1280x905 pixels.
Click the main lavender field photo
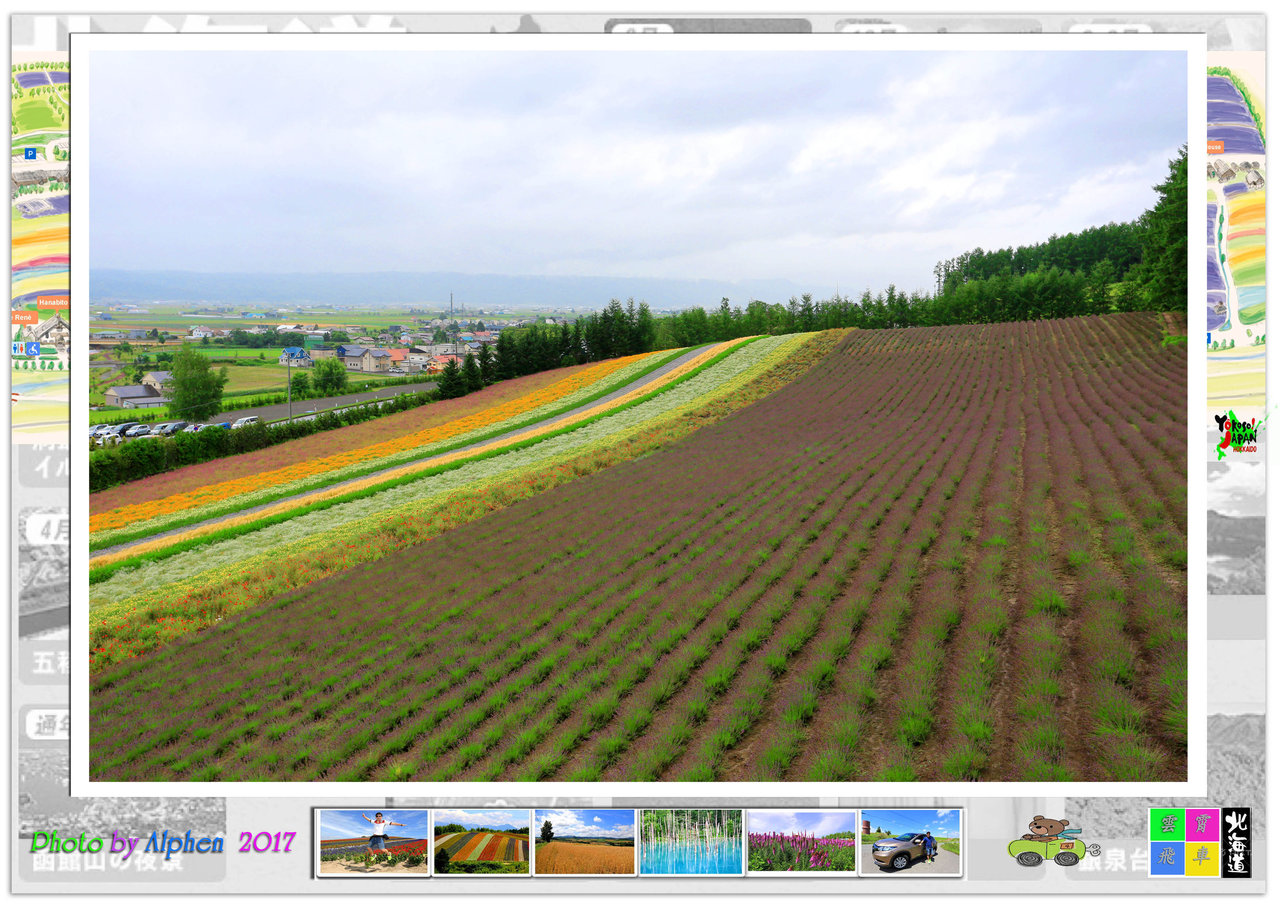(x=638, y=416)
